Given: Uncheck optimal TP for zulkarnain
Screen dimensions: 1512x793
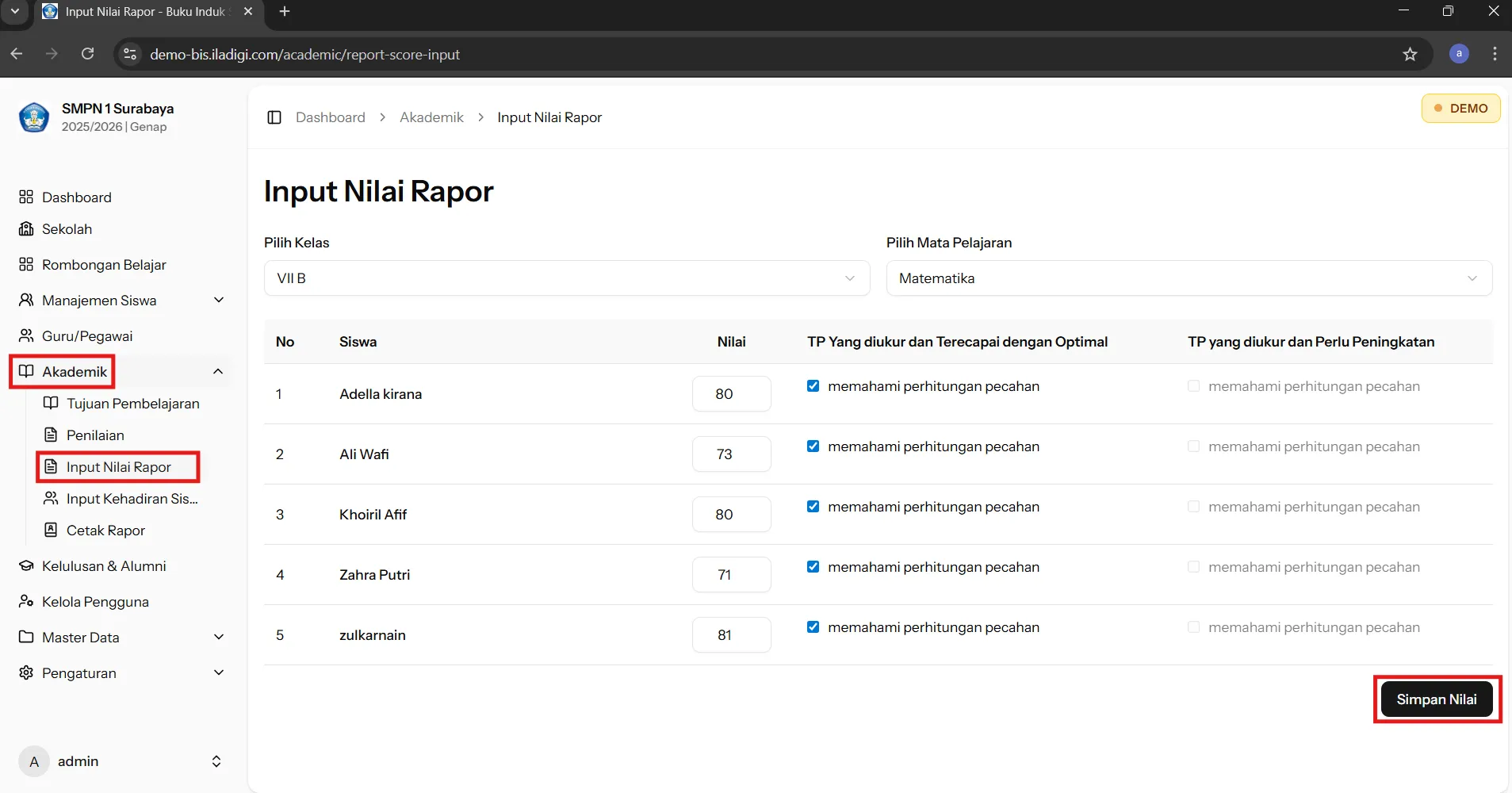Looking at the screenshot, I should (x=813, y=627).
